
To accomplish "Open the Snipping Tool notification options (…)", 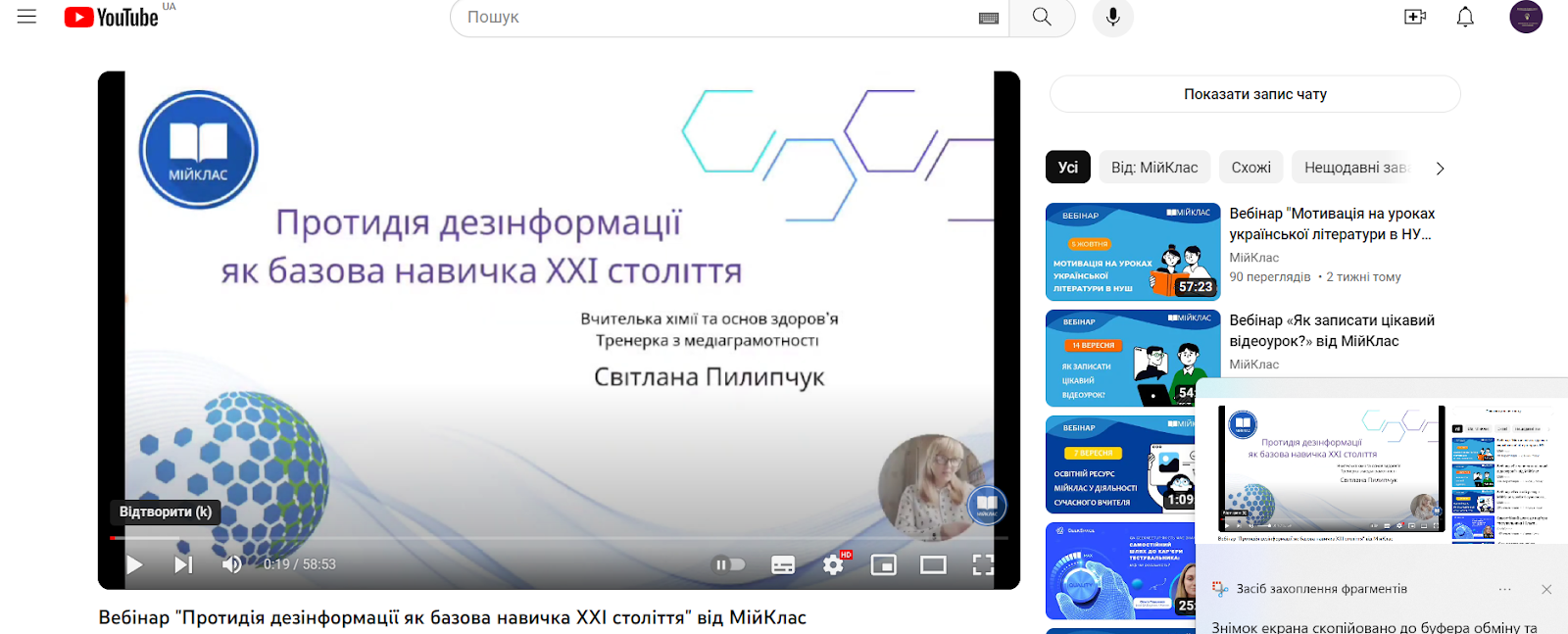I will (1505, 589).
